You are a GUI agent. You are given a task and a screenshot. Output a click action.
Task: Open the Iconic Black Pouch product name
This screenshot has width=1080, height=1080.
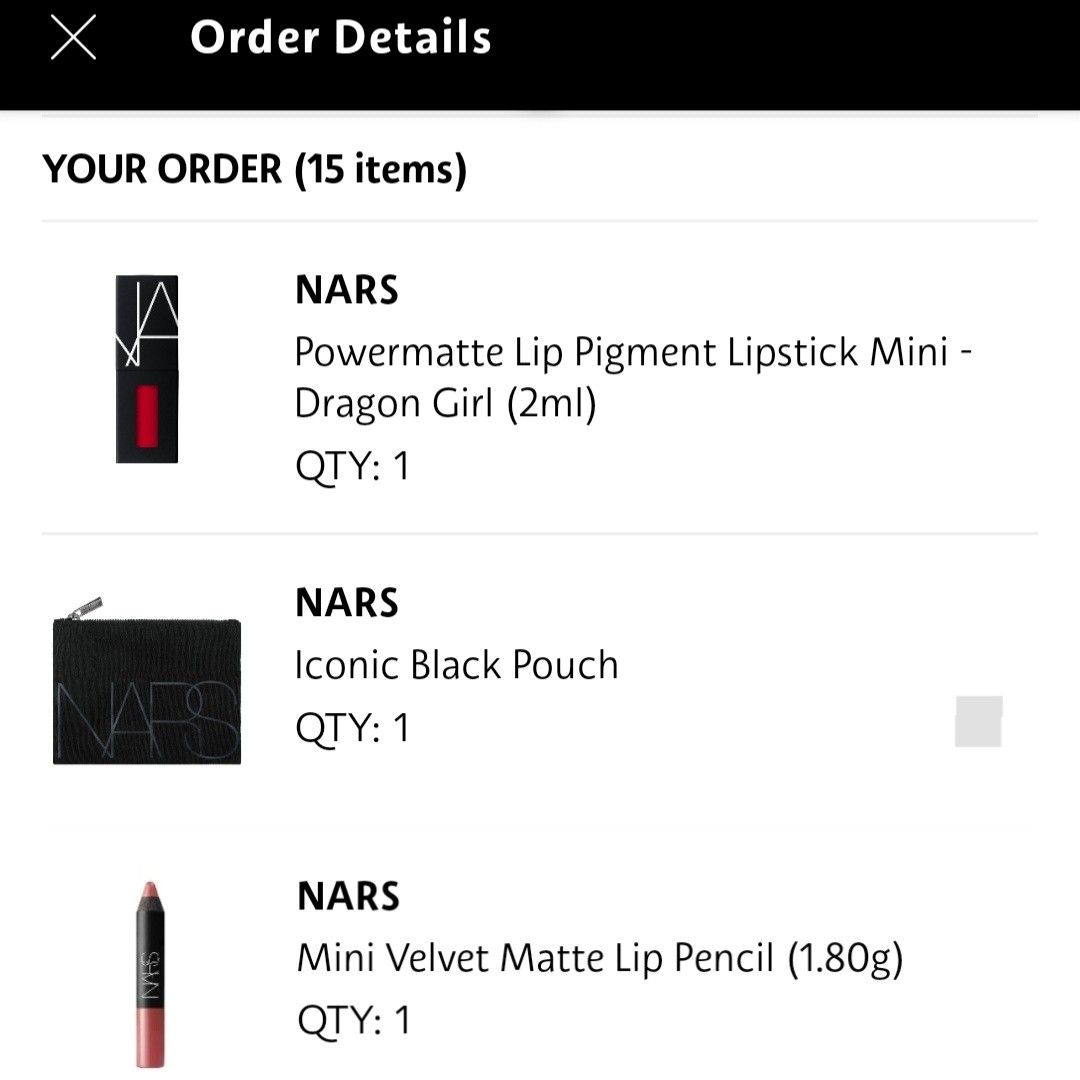point(456,663)
